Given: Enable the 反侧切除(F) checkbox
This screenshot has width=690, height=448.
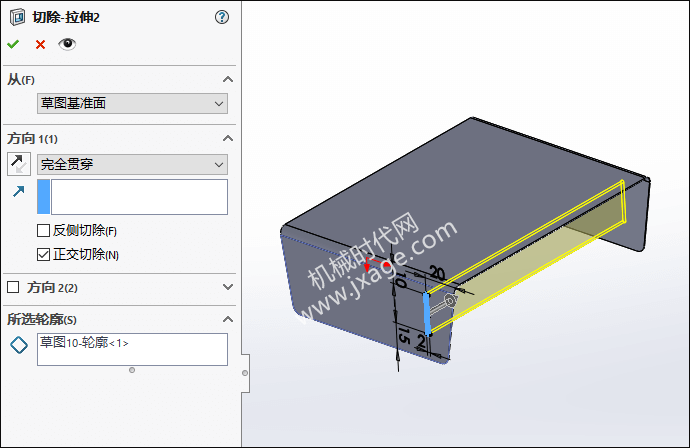Looking at the screenshot, I should tap(43, 231).
